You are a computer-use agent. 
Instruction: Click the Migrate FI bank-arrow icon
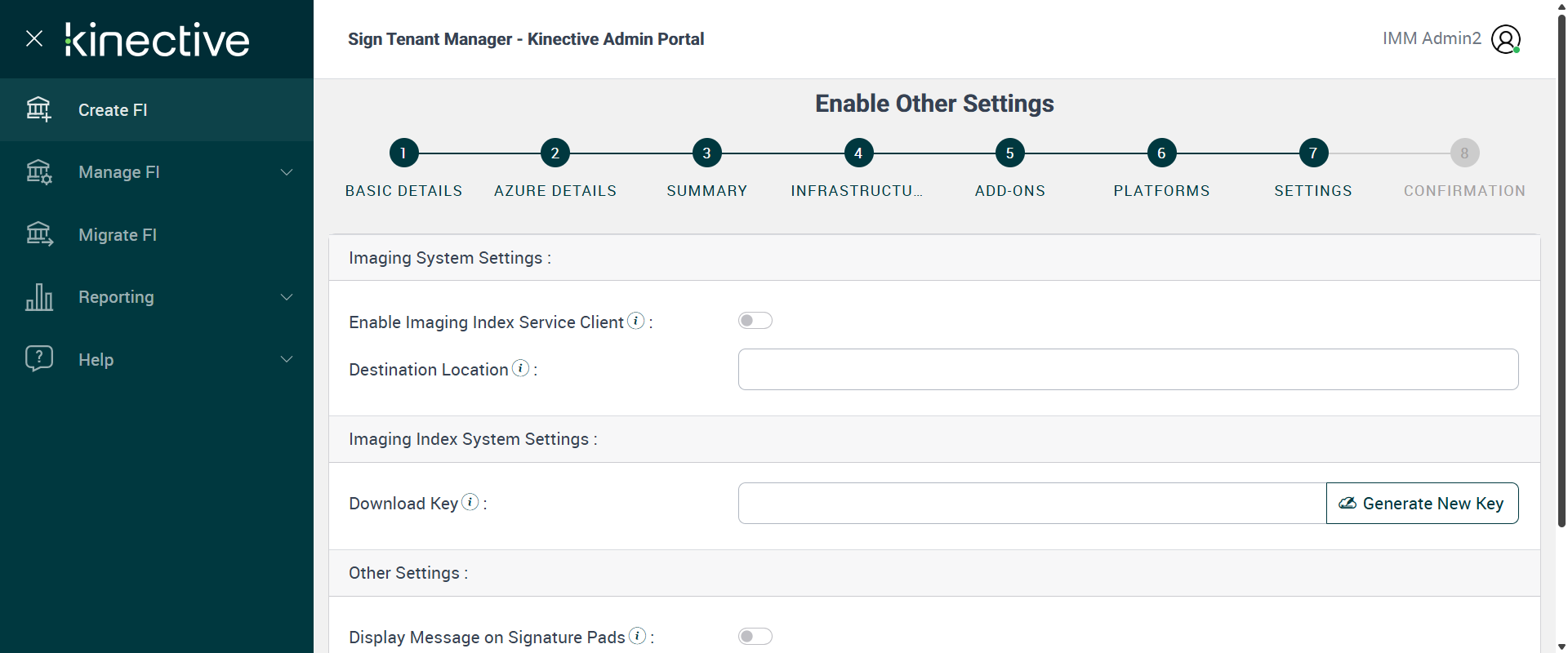(38, 235)
